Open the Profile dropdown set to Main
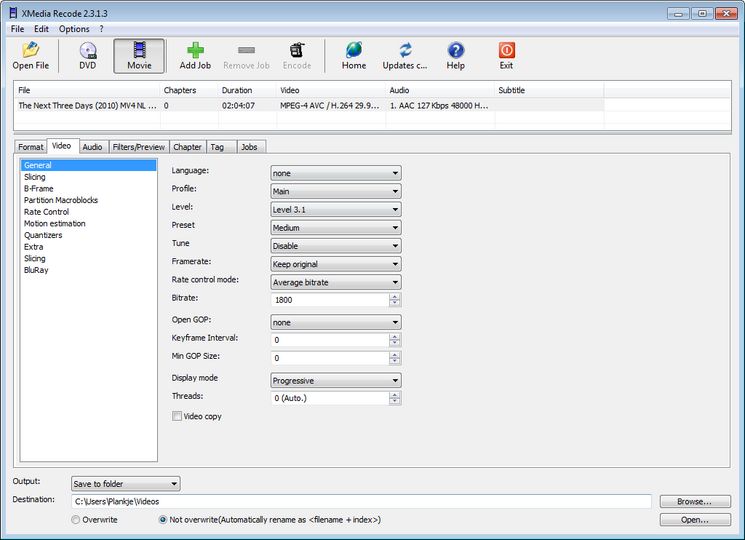Image resolution: width=745 pixels, height=540 pixels. [336, 191]
